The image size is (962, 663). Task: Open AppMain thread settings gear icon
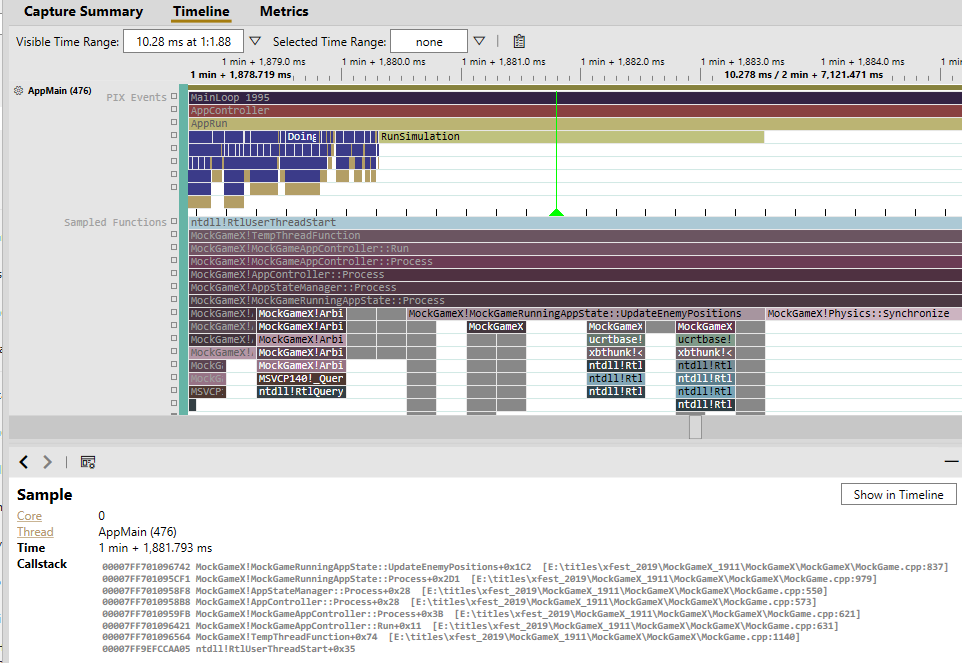[x=18, y=90]
